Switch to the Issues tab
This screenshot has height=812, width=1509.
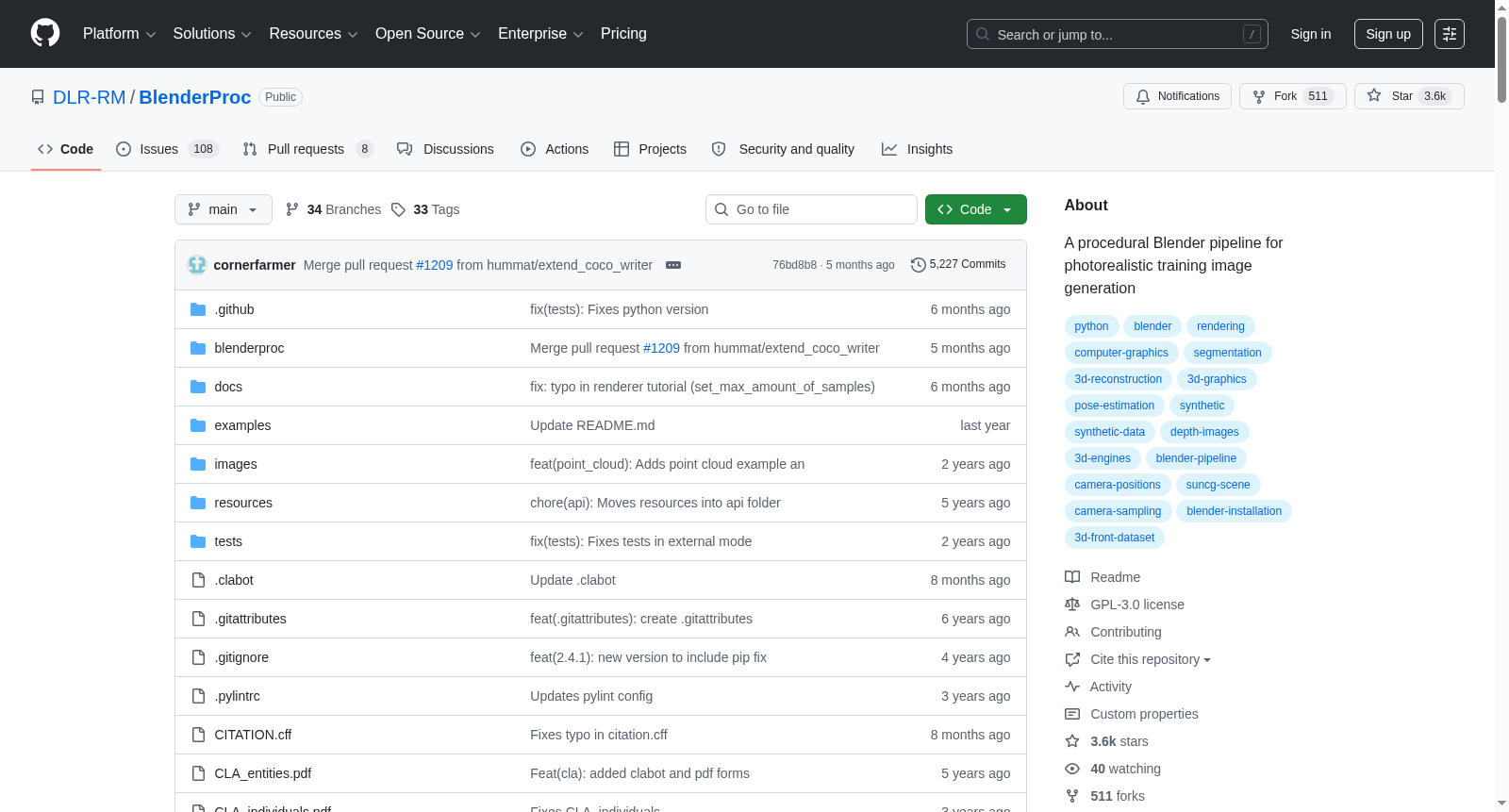(168, 149)
